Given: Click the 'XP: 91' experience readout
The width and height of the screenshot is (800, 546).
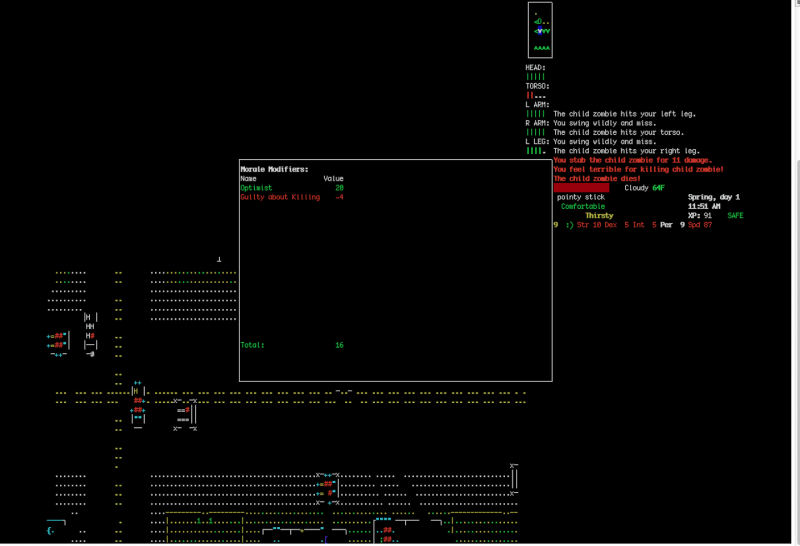Looking at the screenshot, I should [x=699, y=216].
